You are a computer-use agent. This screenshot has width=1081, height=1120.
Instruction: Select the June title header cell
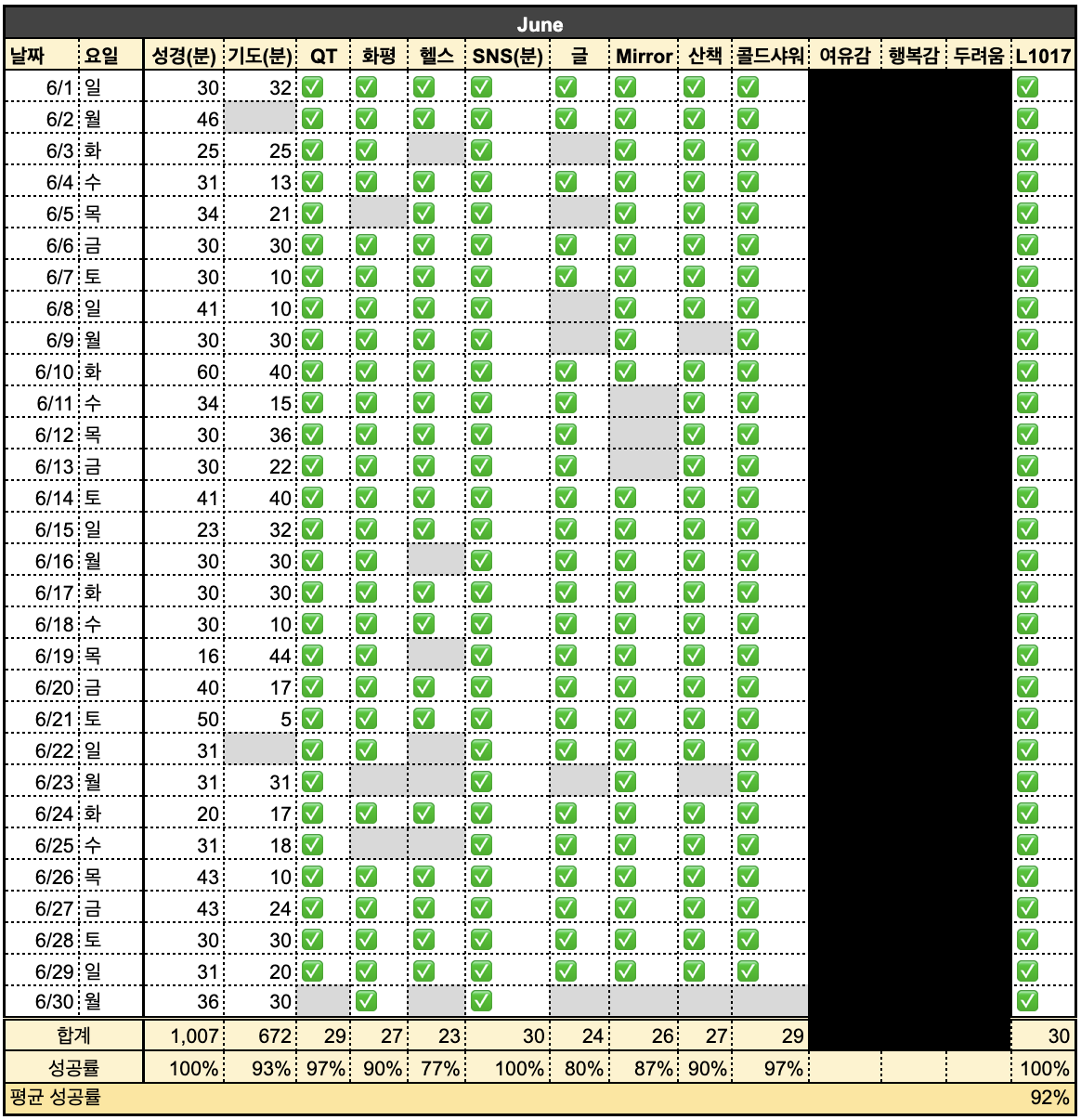(540, 24)
